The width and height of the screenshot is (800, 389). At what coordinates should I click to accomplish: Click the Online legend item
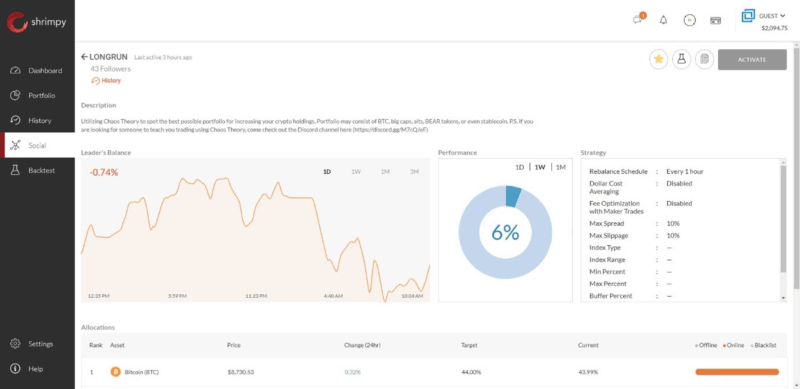coord(734,345)
